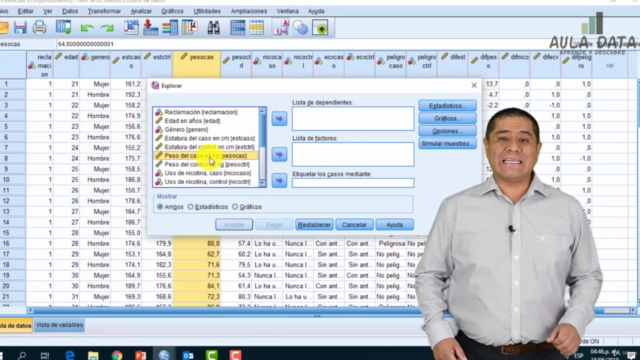Click the Go to case icon

coord(131,28)
